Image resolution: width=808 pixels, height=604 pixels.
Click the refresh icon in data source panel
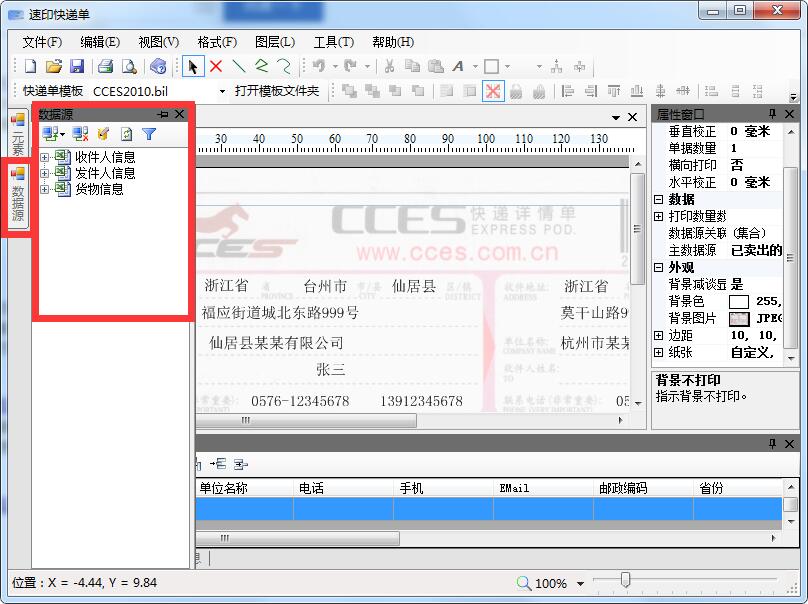click(x=126, y=134)
